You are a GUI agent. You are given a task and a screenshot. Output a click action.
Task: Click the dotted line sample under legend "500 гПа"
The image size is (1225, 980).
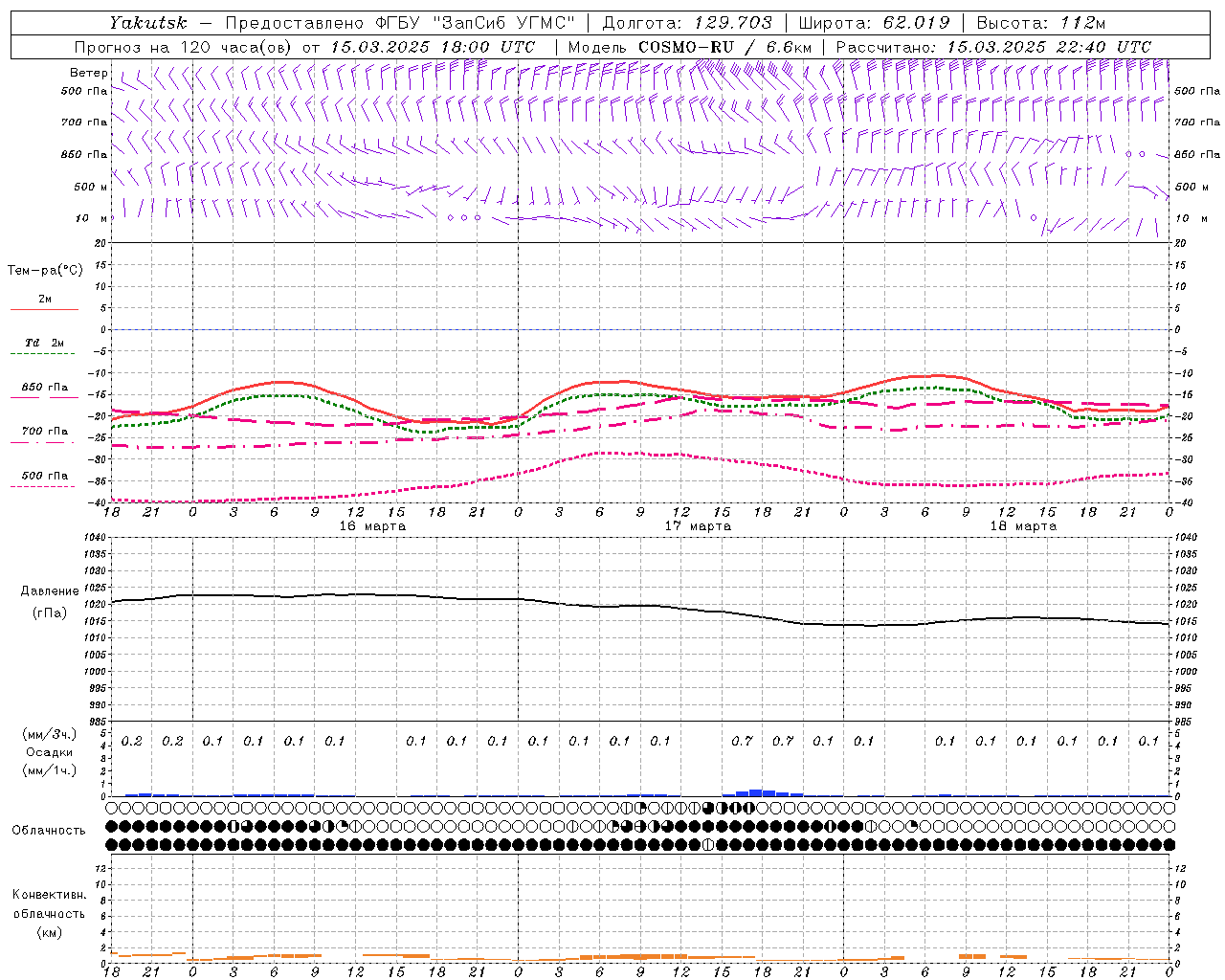[44, 486]
